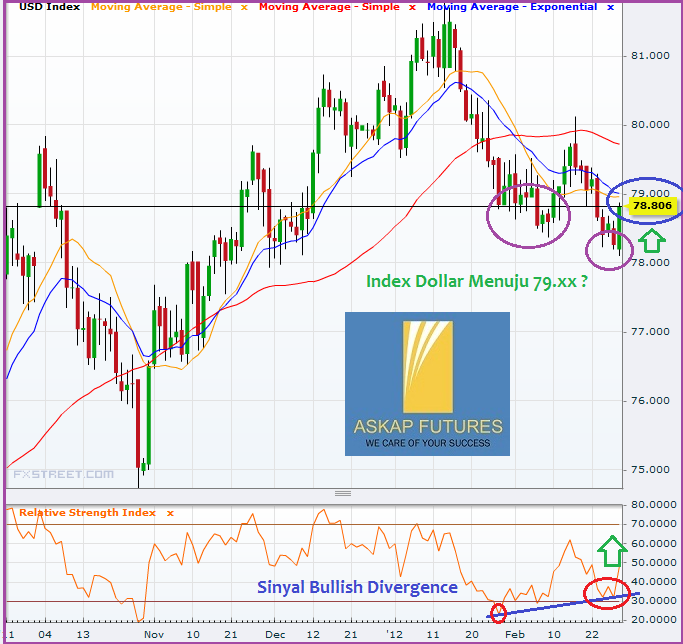Screen dimensions: 683x644
Task: Select the red Moving Average - Simple label
Action: [330, 8]
